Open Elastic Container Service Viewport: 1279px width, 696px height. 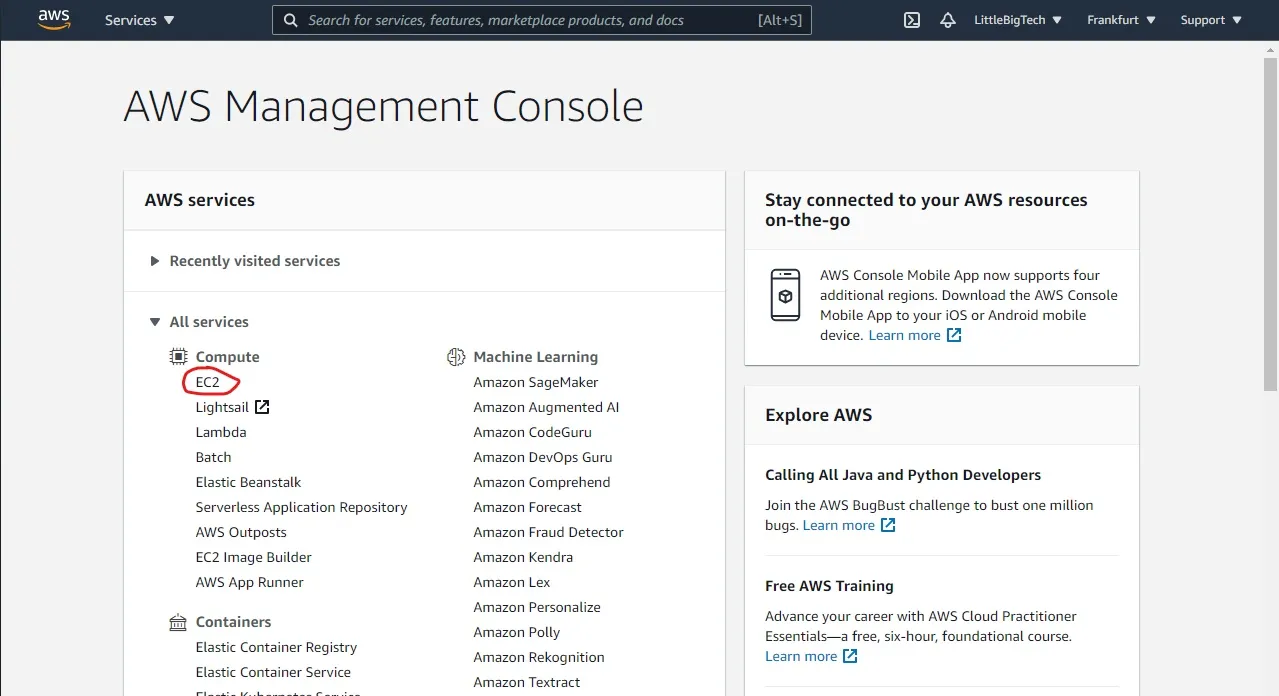click(273, 672)
